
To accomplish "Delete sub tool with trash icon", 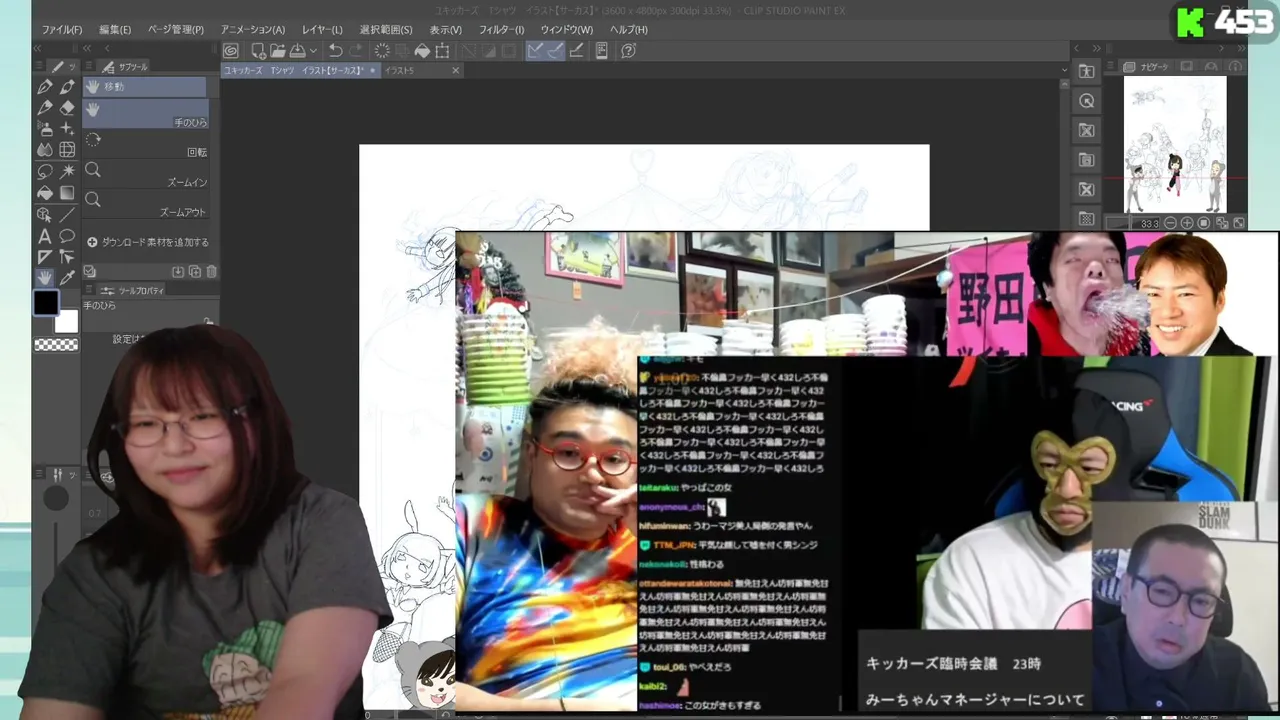I will pos(211,271).
